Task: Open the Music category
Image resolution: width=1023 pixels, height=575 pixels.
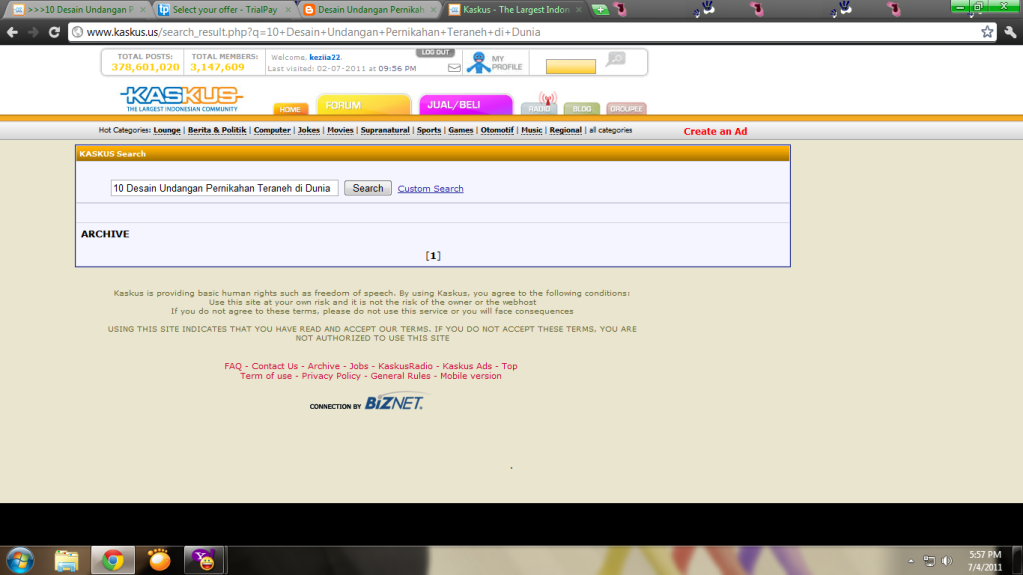Action: (532, 131)
